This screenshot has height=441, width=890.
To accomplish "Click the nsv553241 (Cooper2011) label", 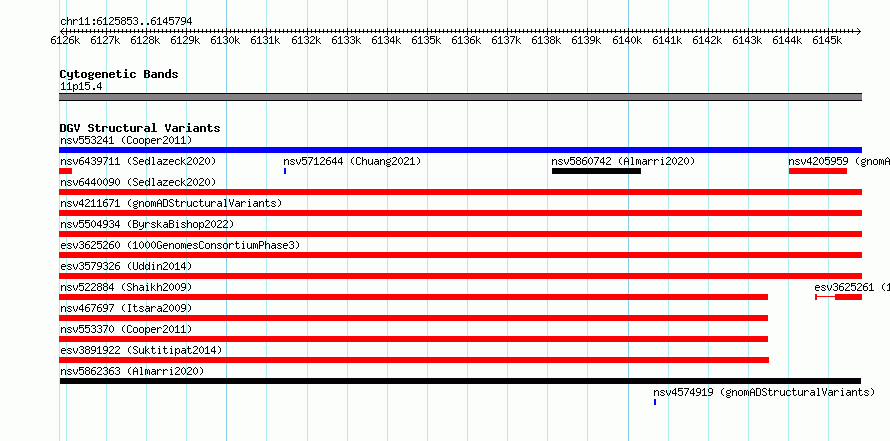I will coord(126,140).
